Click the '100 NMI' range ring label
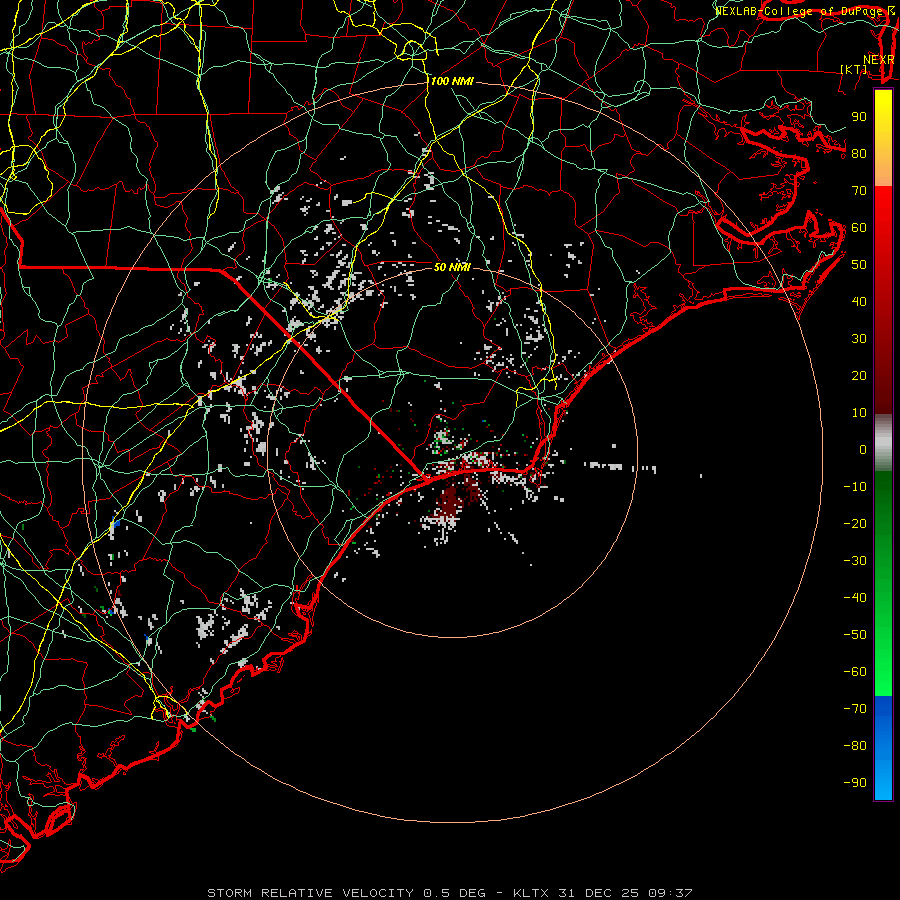The height and width of the screenshot is (900, 900). coord(452,82)
